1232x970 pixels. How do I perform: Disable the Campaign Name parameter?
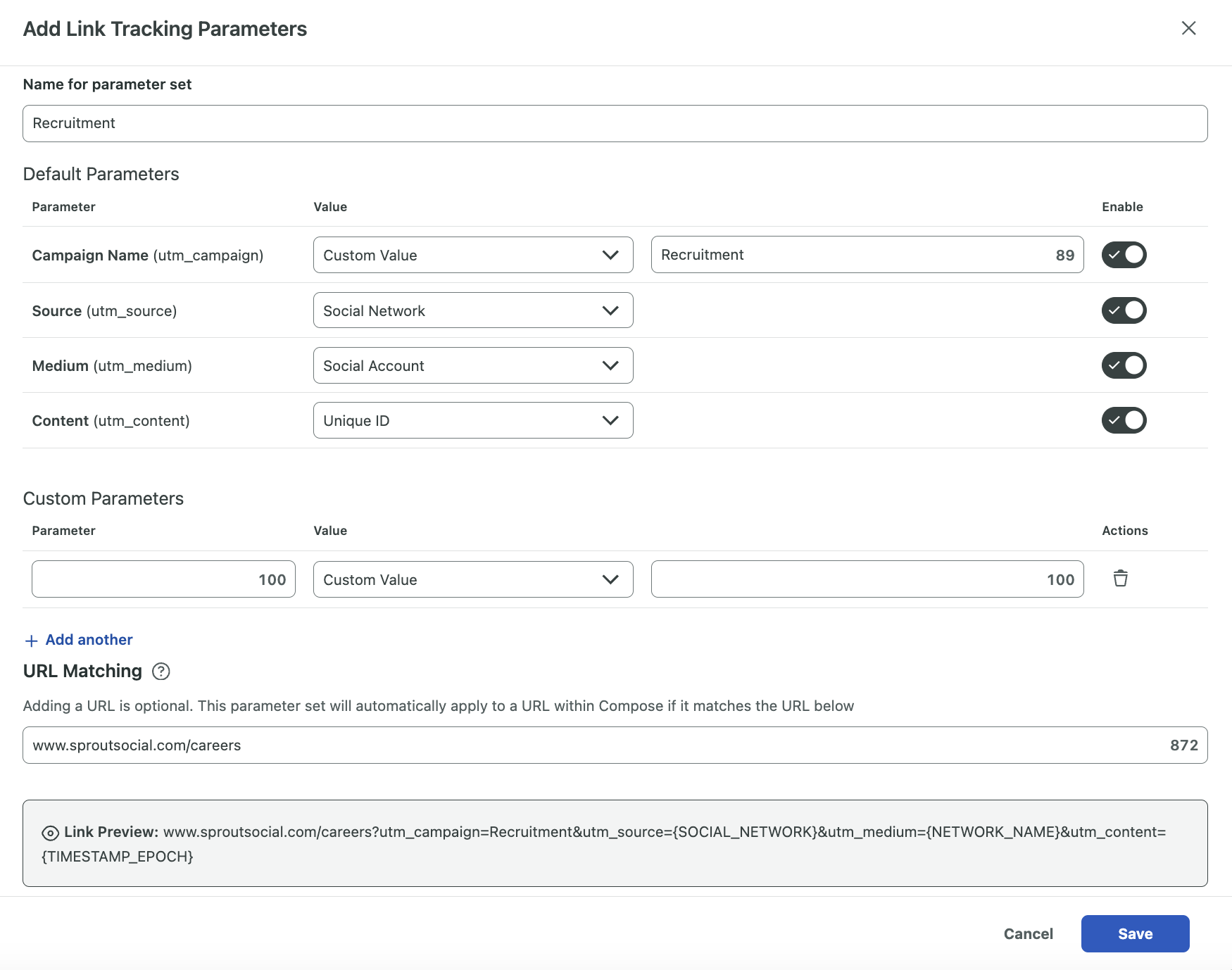pos(1124,255)
